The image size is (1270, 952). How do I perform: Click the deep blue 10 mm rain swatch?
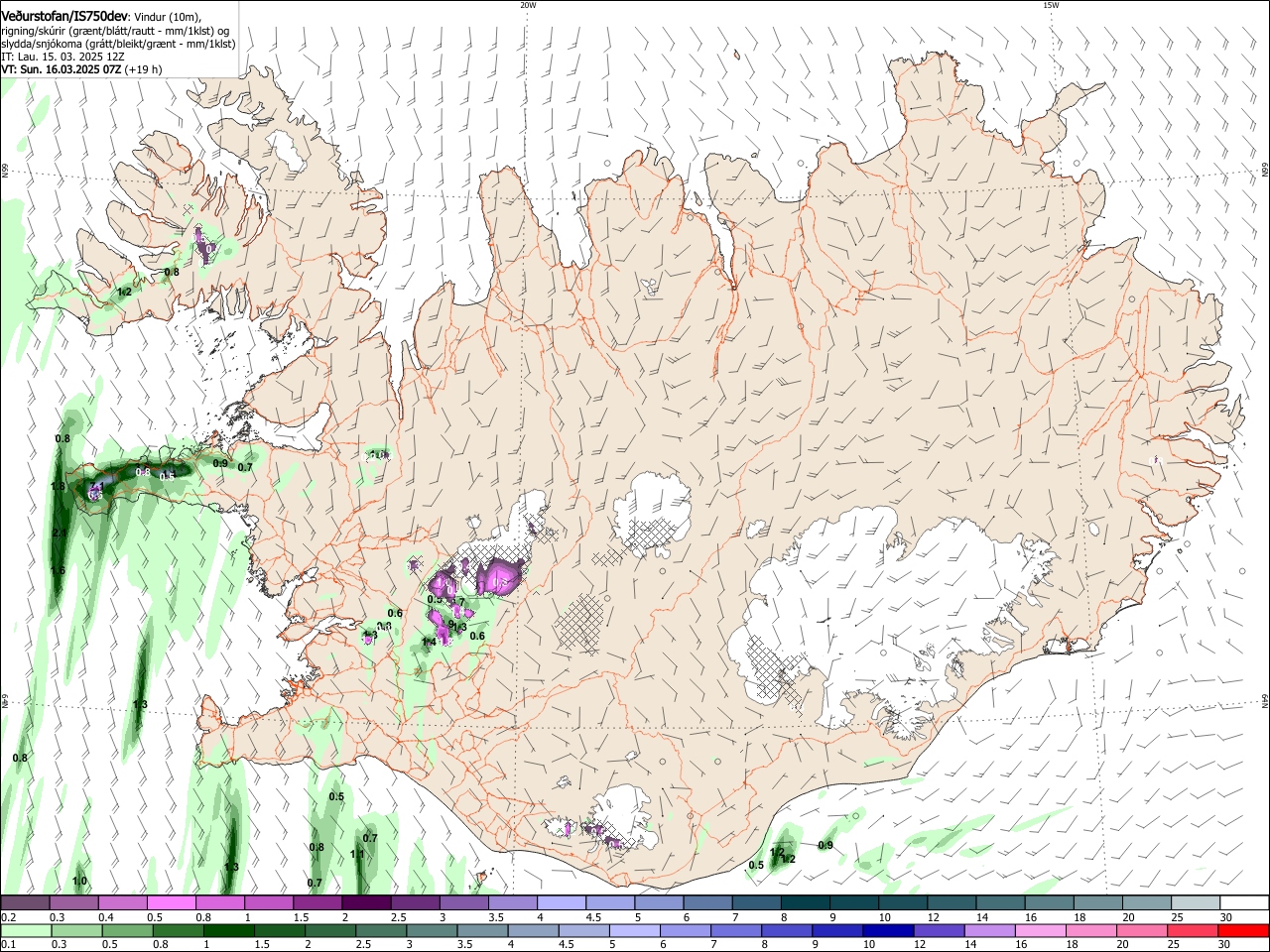coord(887,930)
